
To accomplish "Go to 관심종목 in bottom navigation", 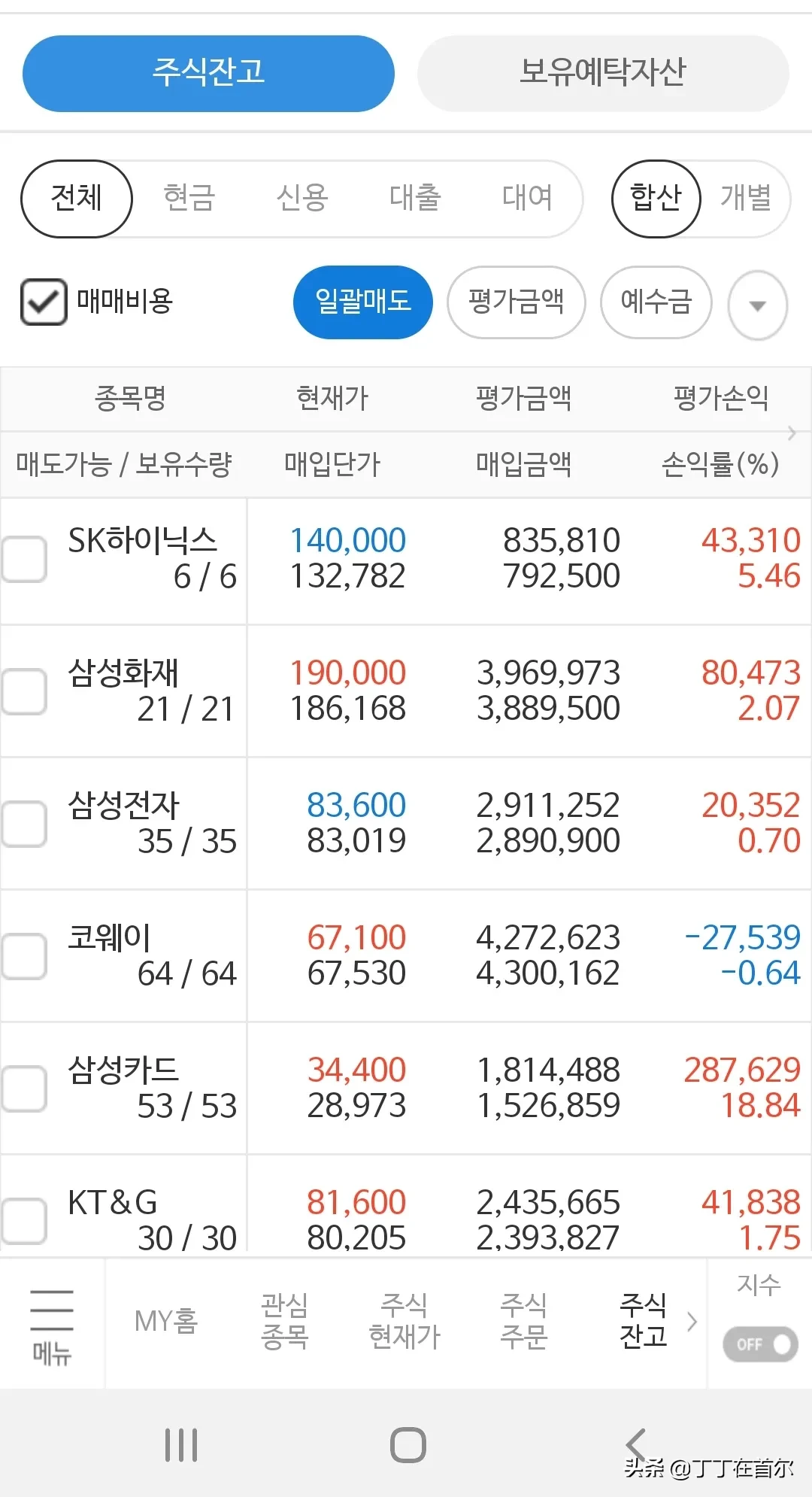I will click(x=284, y=1321).
